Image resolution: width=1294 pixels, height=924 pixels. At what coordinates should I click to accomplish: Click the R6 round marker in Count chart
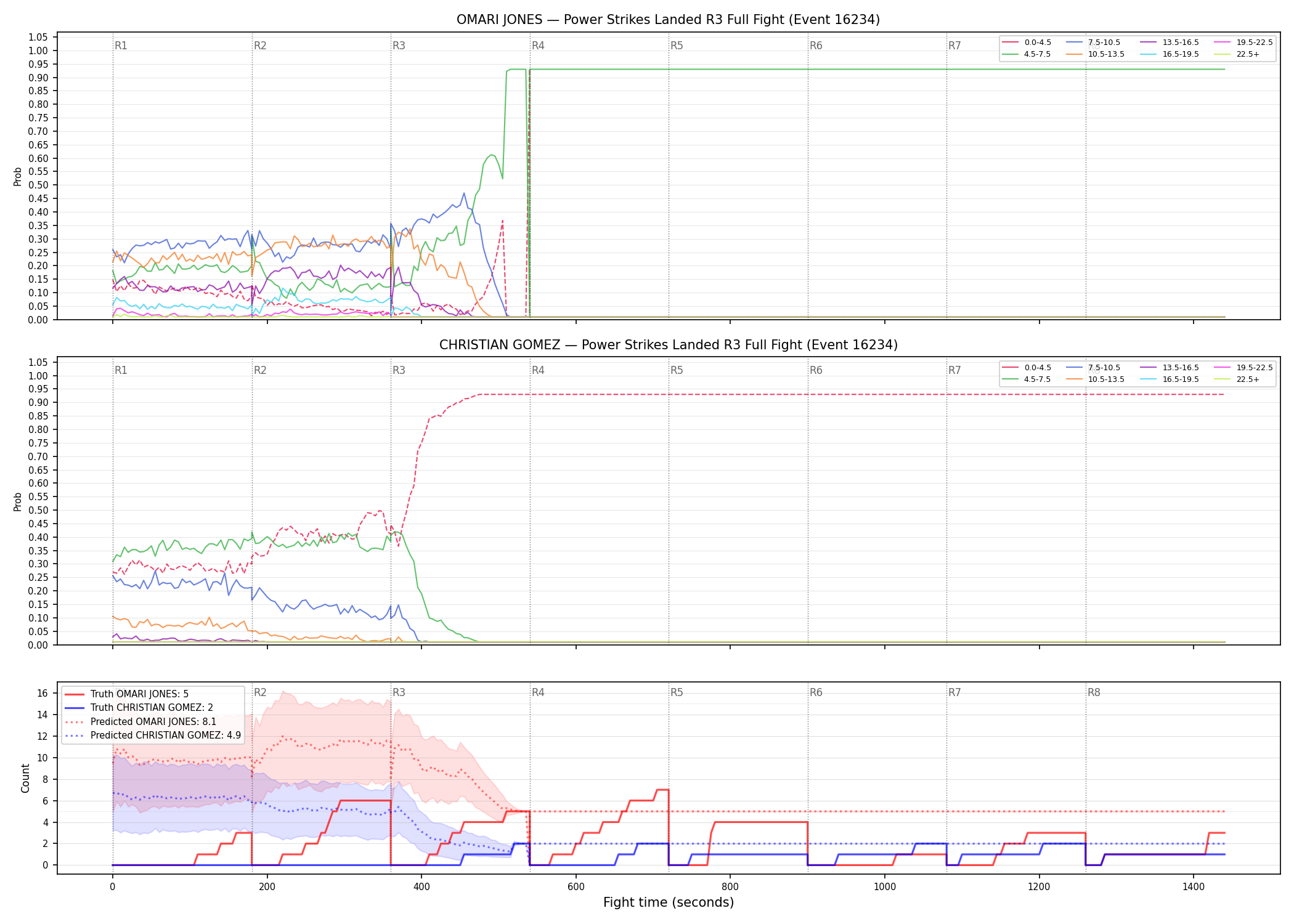tap(816, 692)
